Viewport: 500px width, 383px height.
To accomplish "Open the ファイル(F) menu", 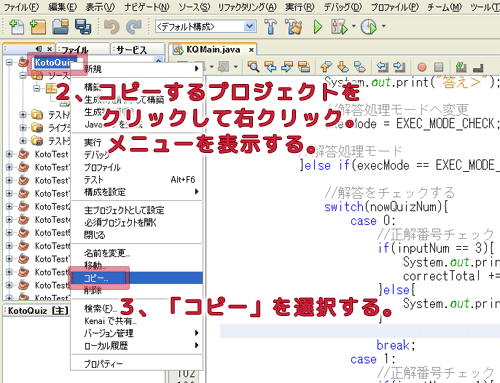I will pos(21,7).
